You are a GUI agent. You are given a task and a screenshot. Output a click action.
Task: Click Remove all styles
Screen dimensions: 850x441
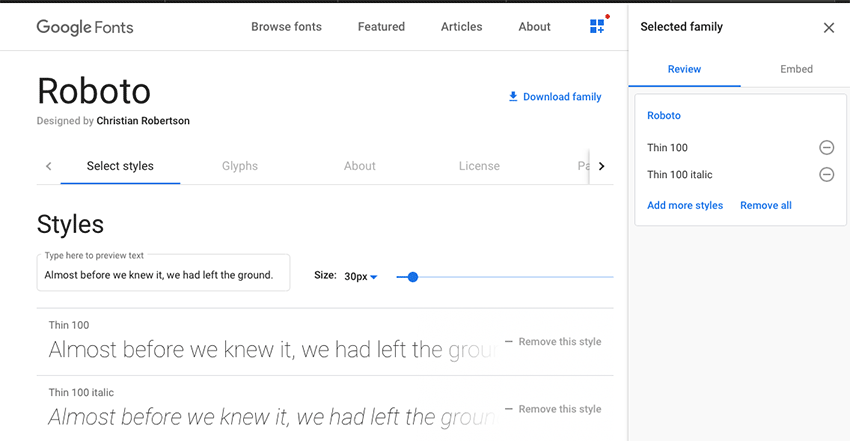pos(765,205)
